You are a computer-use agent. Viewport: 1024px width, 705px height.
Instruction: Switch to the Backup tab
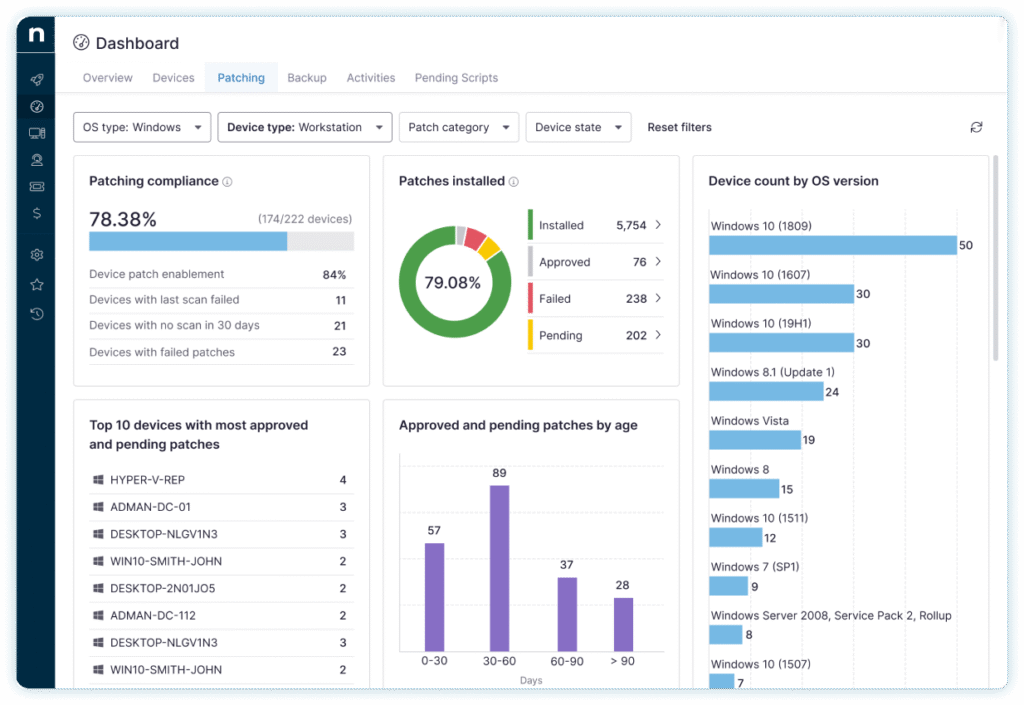tap(306, 77)
